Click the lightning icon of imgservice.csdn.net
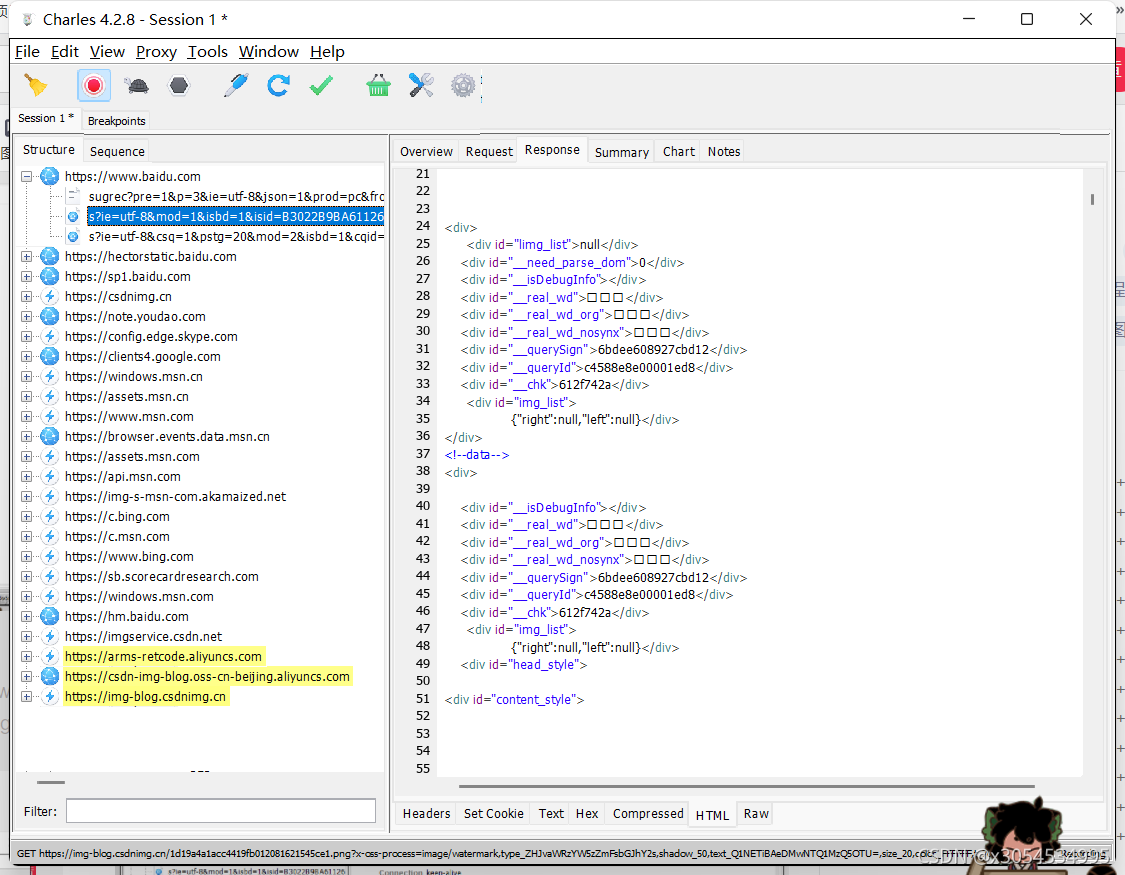The image size is (1125, 875). pos(50,636)
